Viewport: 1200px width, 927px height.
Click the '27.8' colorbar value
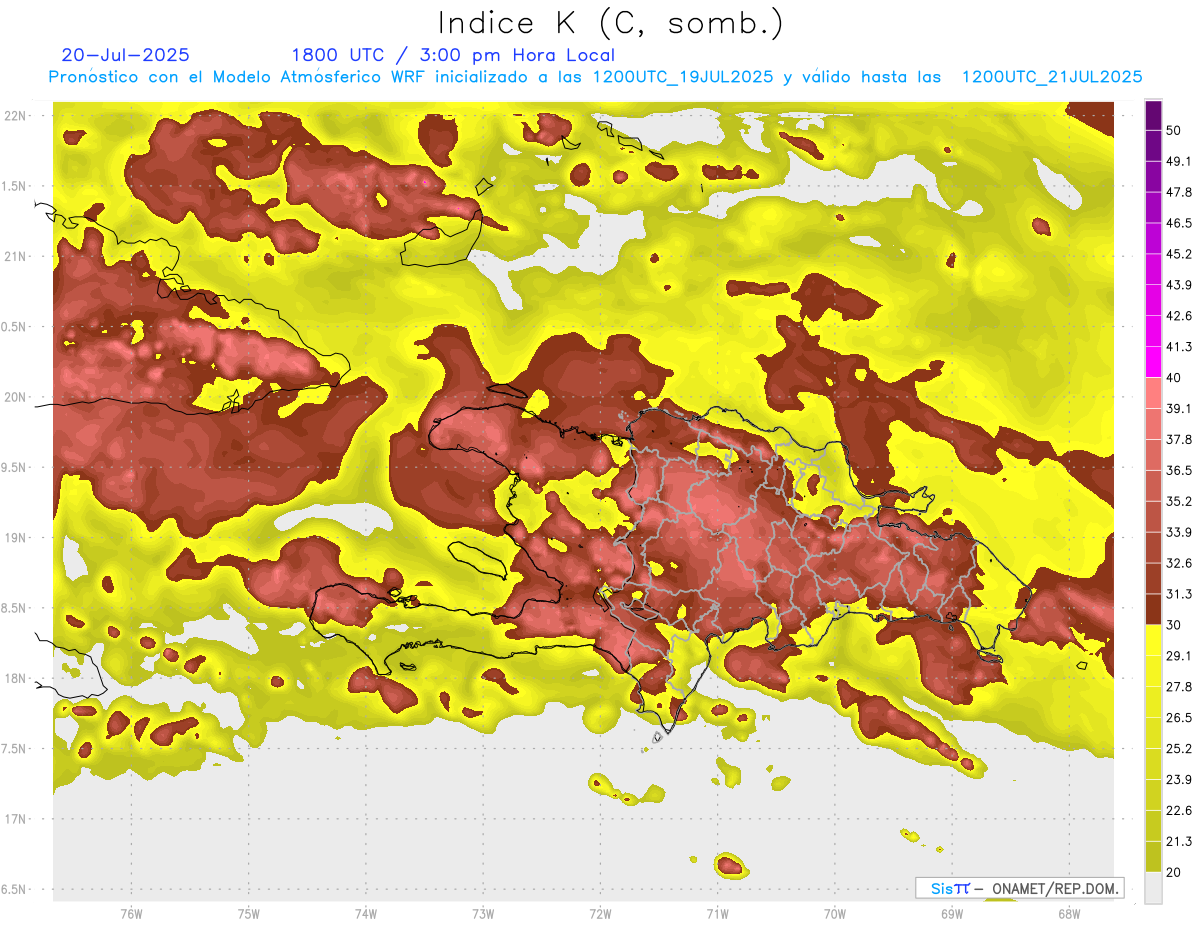[x=1179, y=687]
